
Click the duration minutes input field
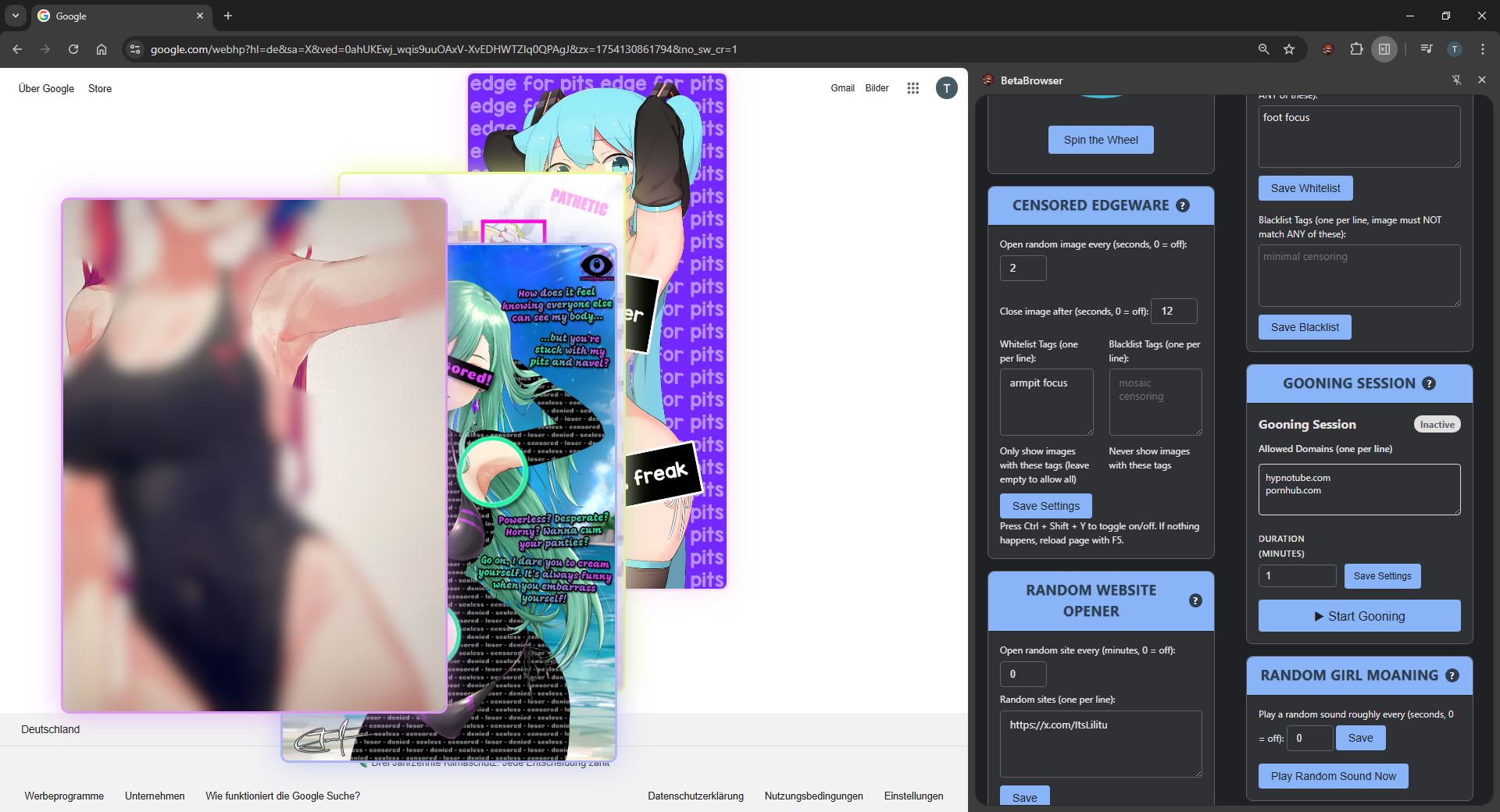click(x=1297, y=576)
